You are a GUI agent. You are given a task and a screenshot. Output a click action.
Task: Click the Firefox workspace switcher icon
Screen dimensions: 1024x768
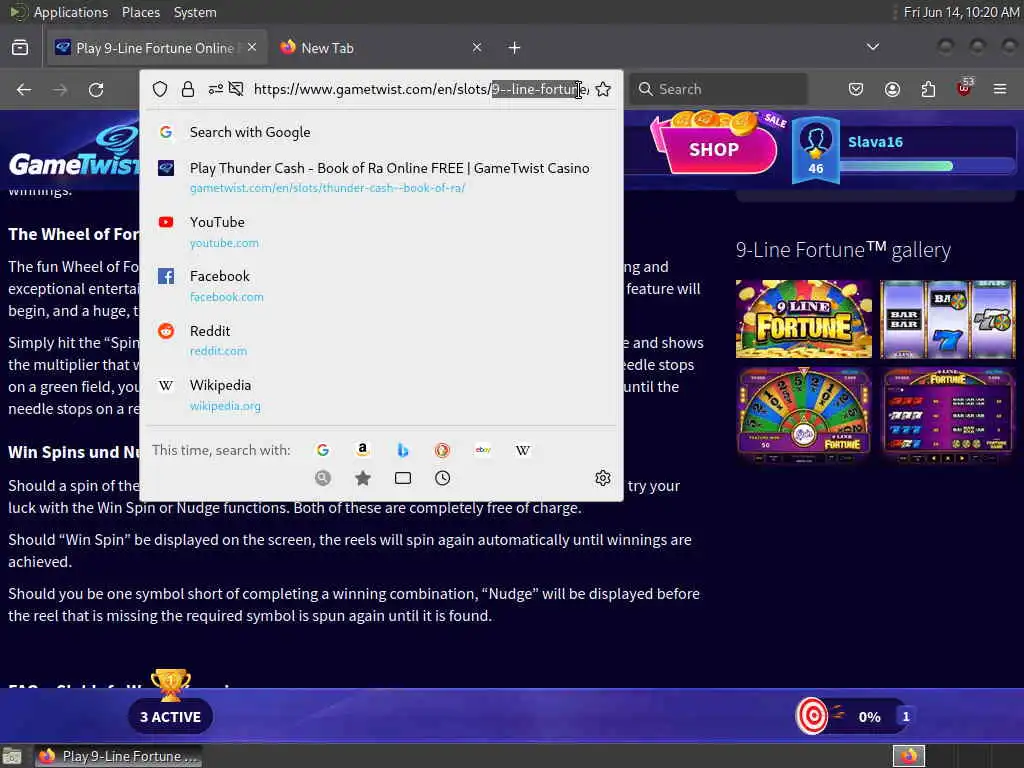(x=909, y=756)
